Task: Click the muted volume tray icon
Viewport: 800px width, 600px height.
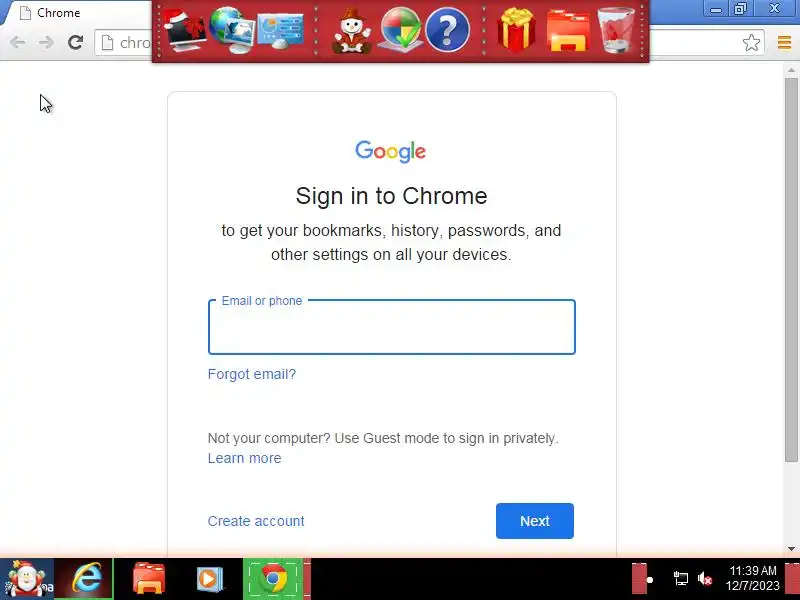Action: click(705, 579)
